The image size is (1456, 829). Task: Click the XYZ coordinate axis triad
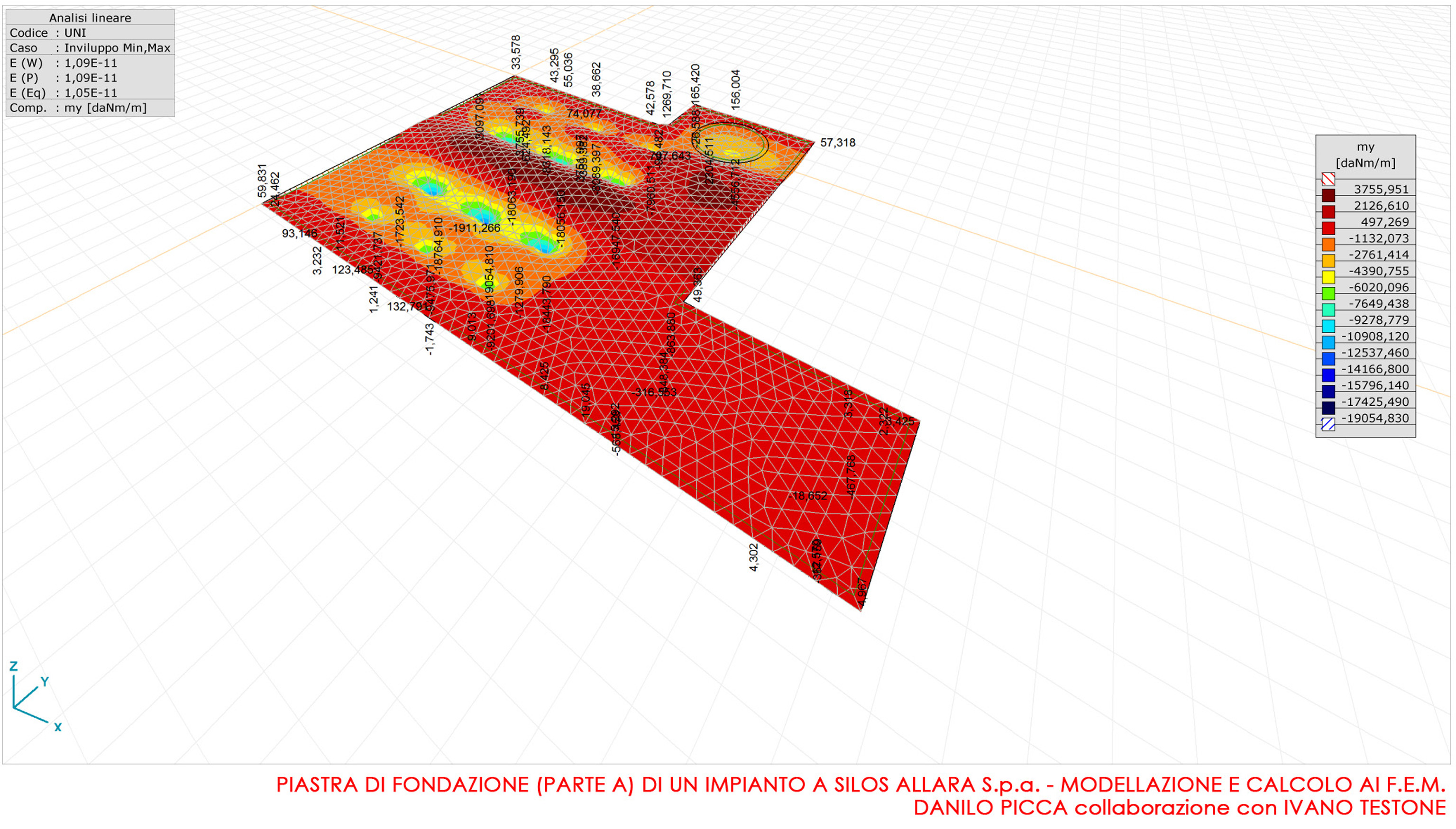tap(35, 696)
